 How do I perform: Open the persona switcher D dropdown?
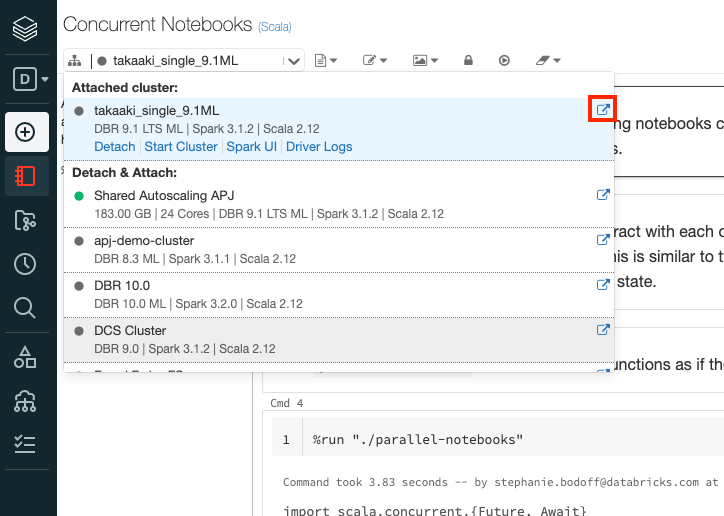click(30, 79)
